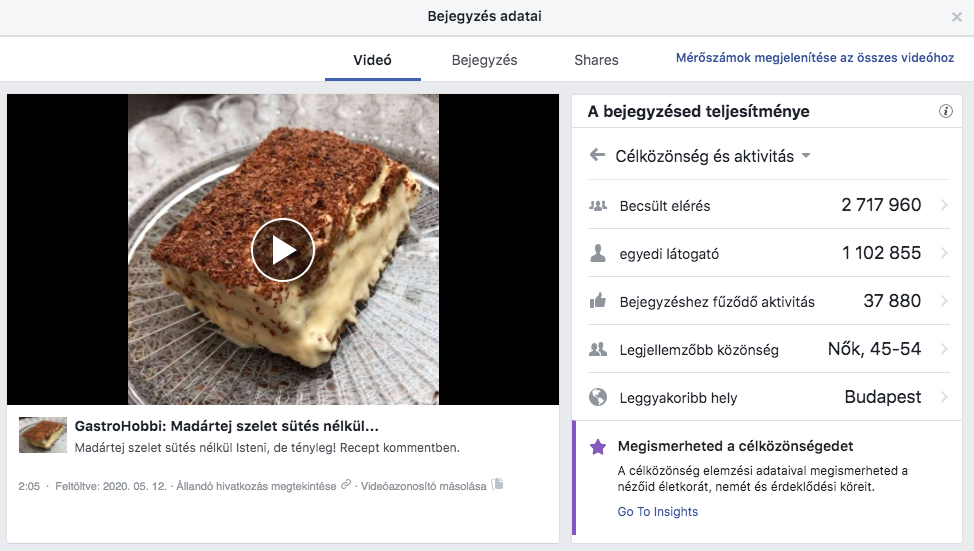Expand the Célközönség és aktivitás dropdown

(806, 155)
